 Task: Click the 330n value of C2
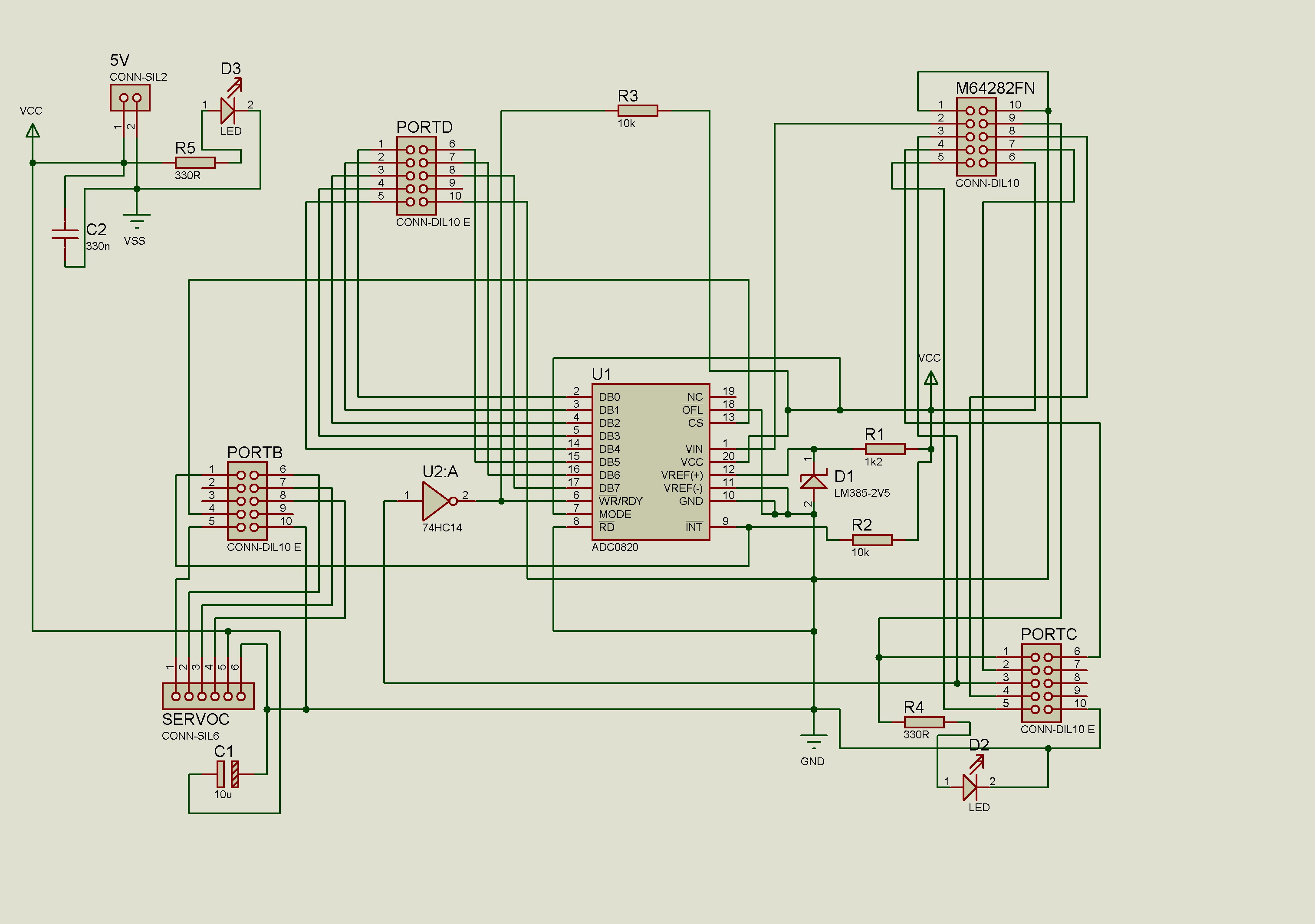coord(98,246)
